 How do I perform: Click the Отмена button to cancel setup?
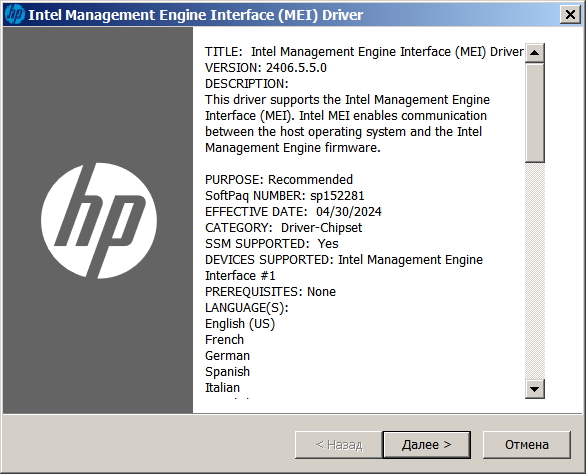point(527,444)
